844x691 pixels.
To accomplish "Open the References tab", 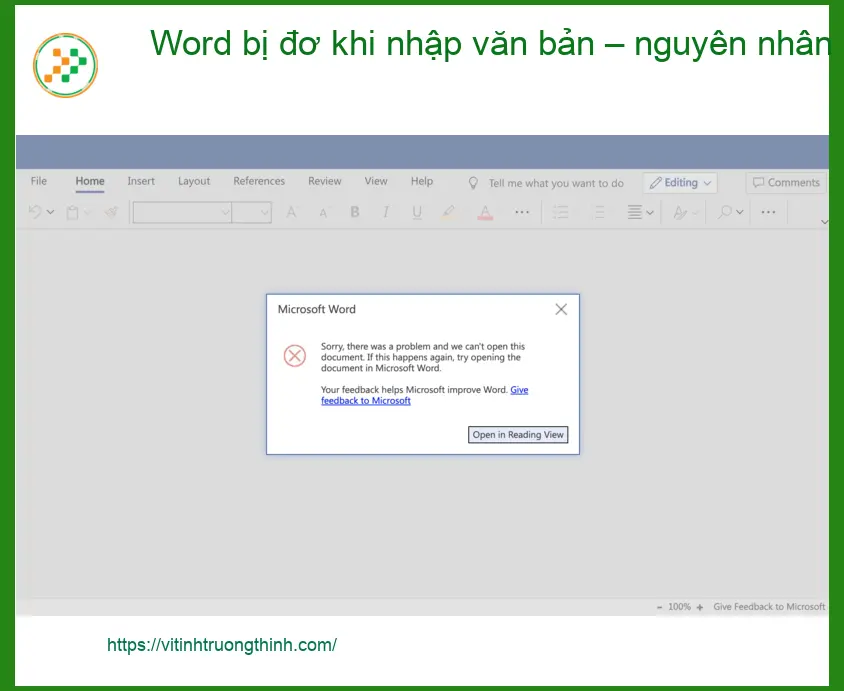I will tap(259, 181).
